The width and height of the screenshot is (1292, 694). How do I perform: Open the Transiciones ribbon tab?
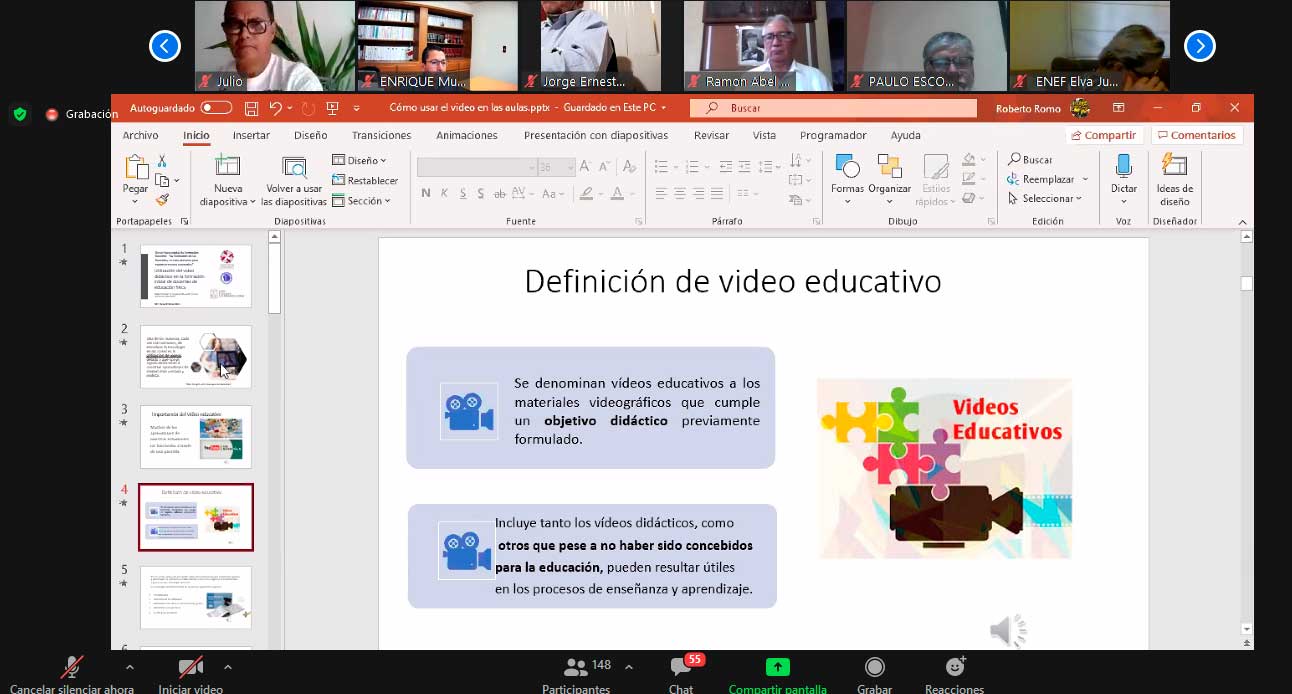click(x=381, y=135)
